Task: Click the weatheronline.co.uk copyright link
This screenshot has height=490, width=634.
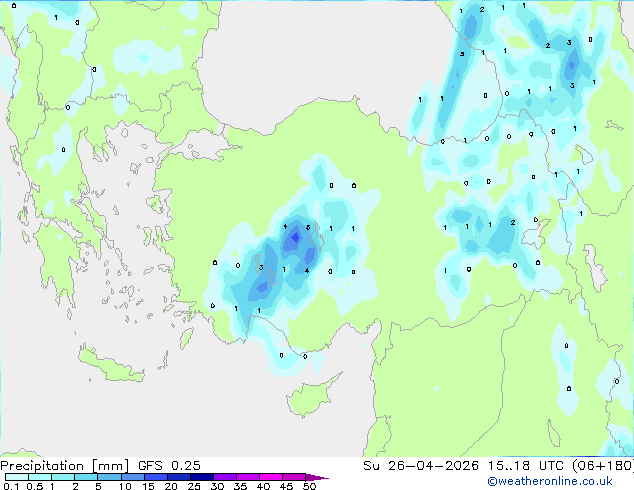Action: coord(550,481)
